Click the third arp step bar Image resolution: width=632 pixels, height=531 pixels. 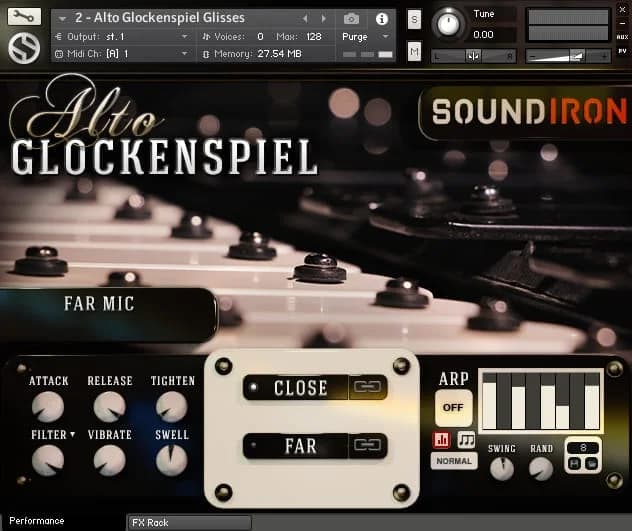point(518,401)
